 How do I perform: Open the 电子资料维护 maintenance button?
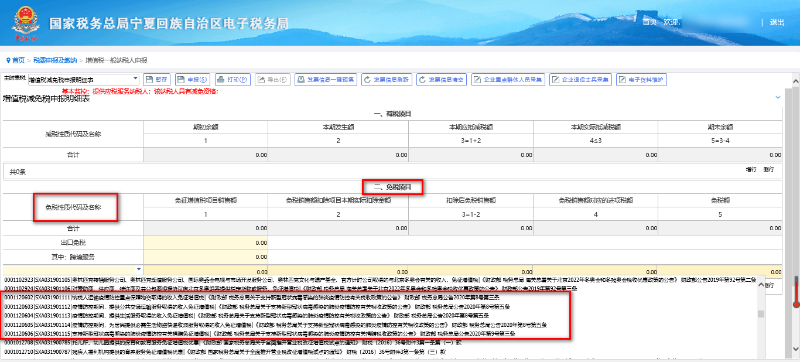click(x=641, y=80)
